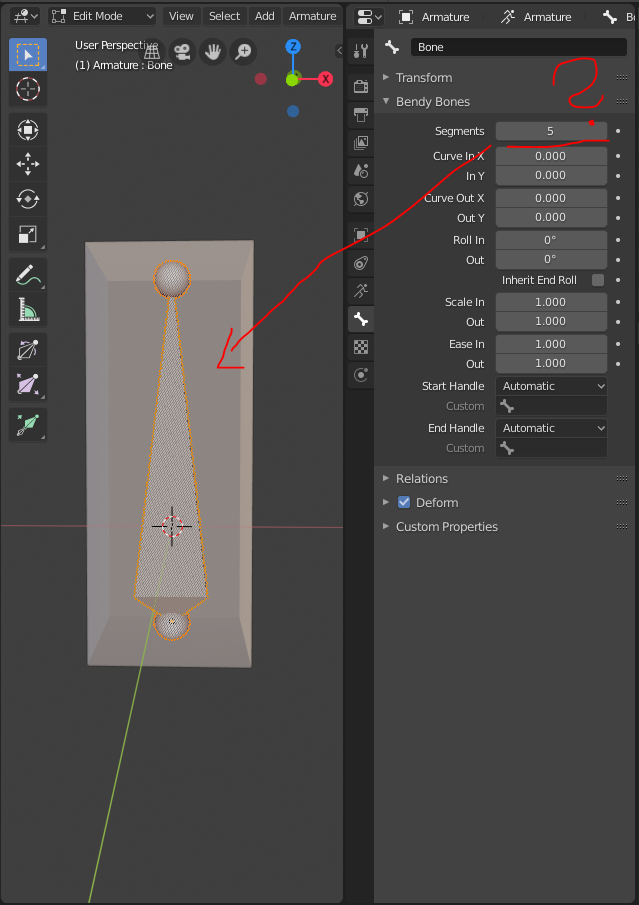Viewport: 639px width, 905px height.
Task: Click the Armature data breadcrumb with running figure
Action: (x=536, y=17)
